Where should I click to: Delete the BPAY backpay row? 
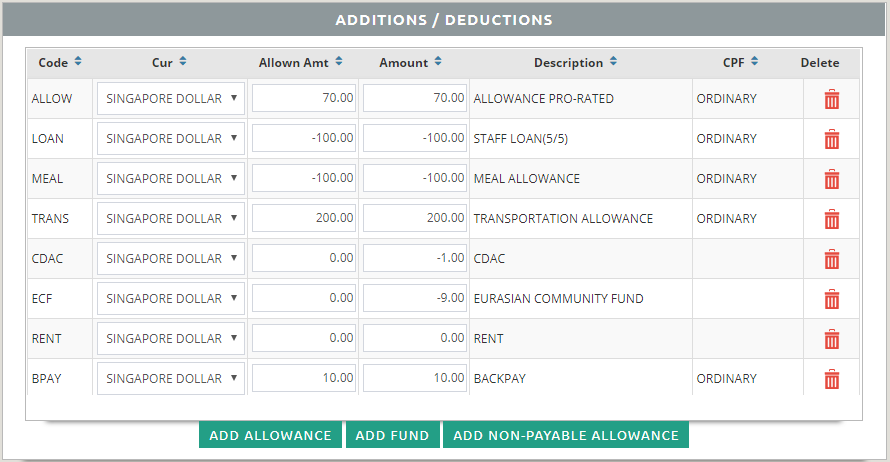[x=831, y=379]
